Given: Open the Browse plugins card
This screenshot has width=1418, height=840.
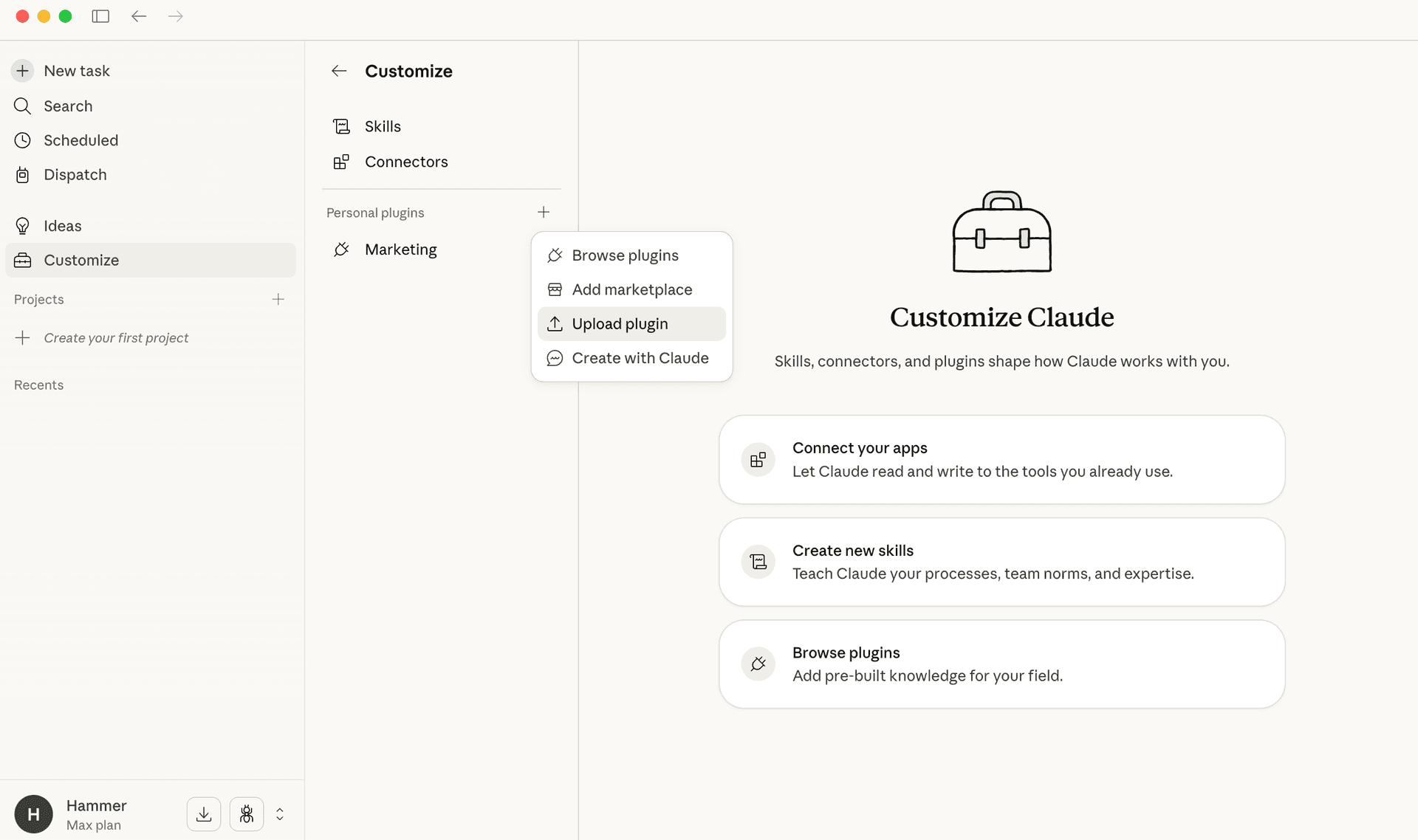Looking at the screenshot, I should pos(1001,664).
